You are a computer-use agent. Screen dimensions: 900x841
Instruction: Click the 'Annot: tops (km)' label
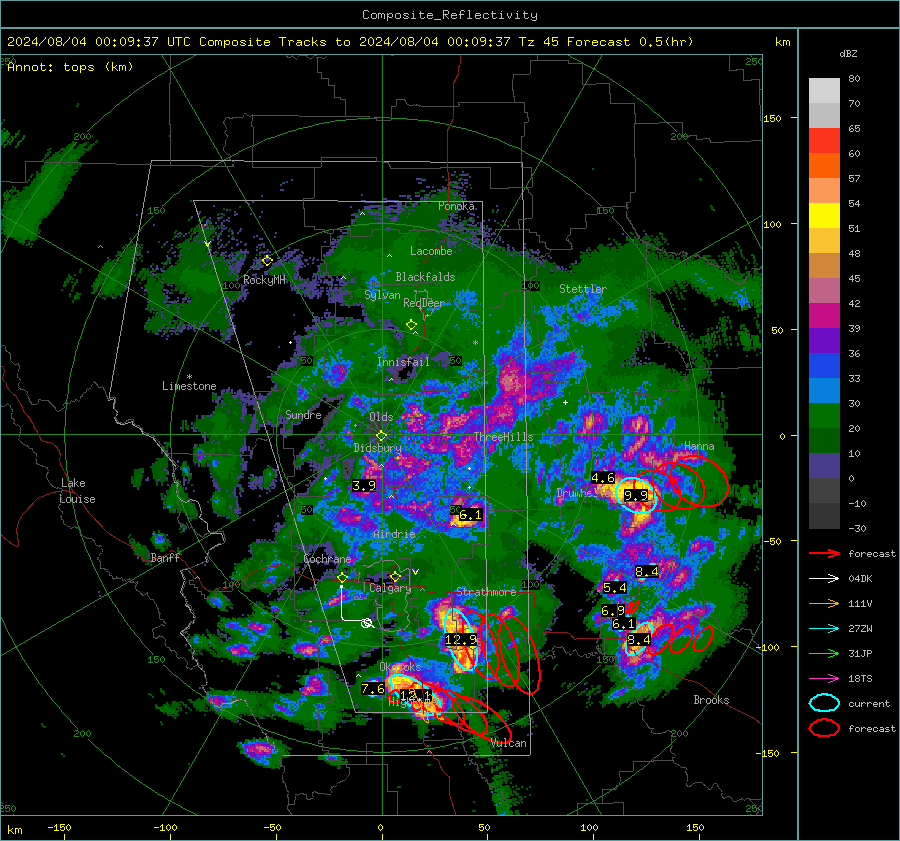70,67
